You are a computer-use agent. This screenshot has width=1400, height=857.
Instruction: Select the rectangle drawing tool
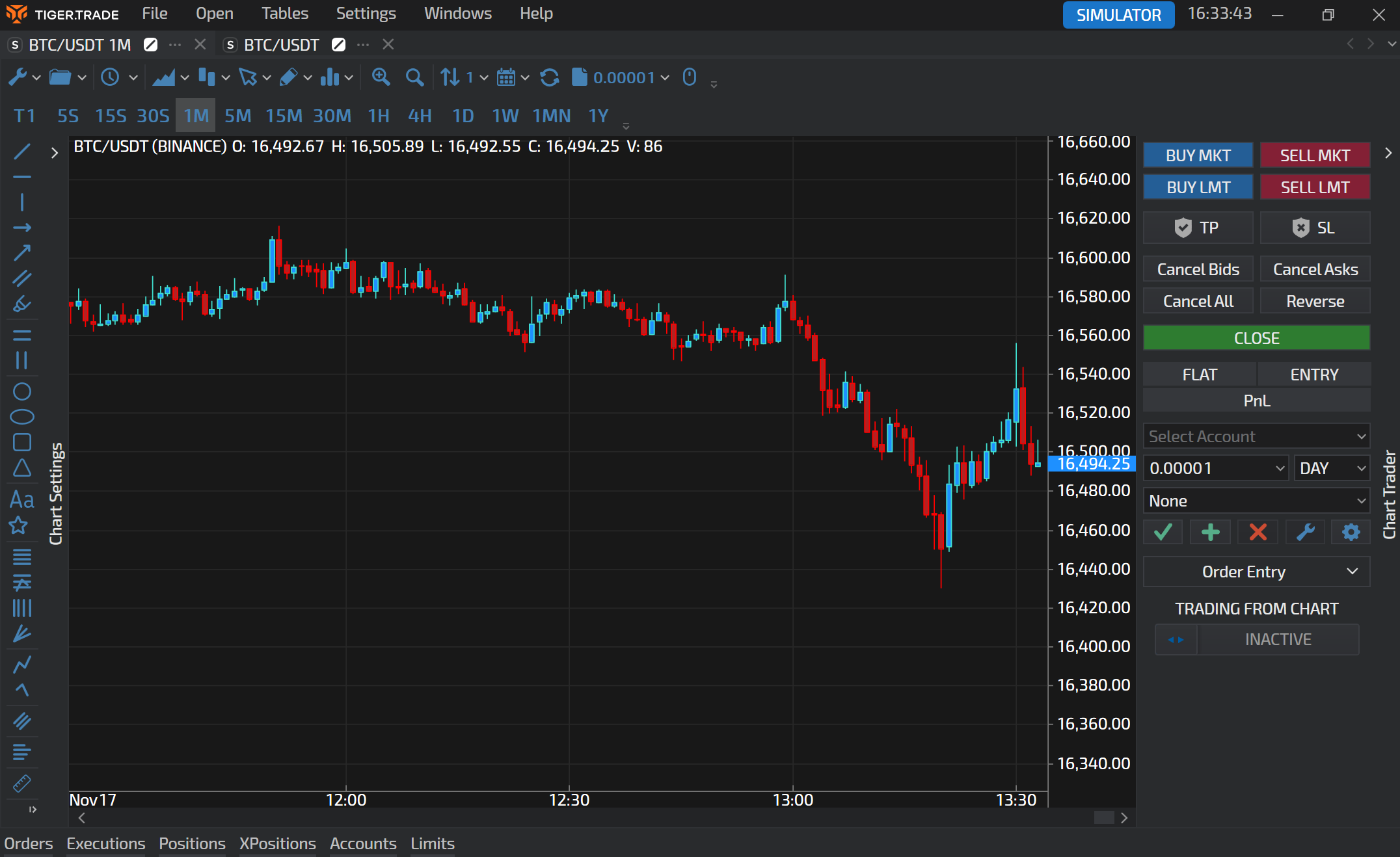coord(21,442)
